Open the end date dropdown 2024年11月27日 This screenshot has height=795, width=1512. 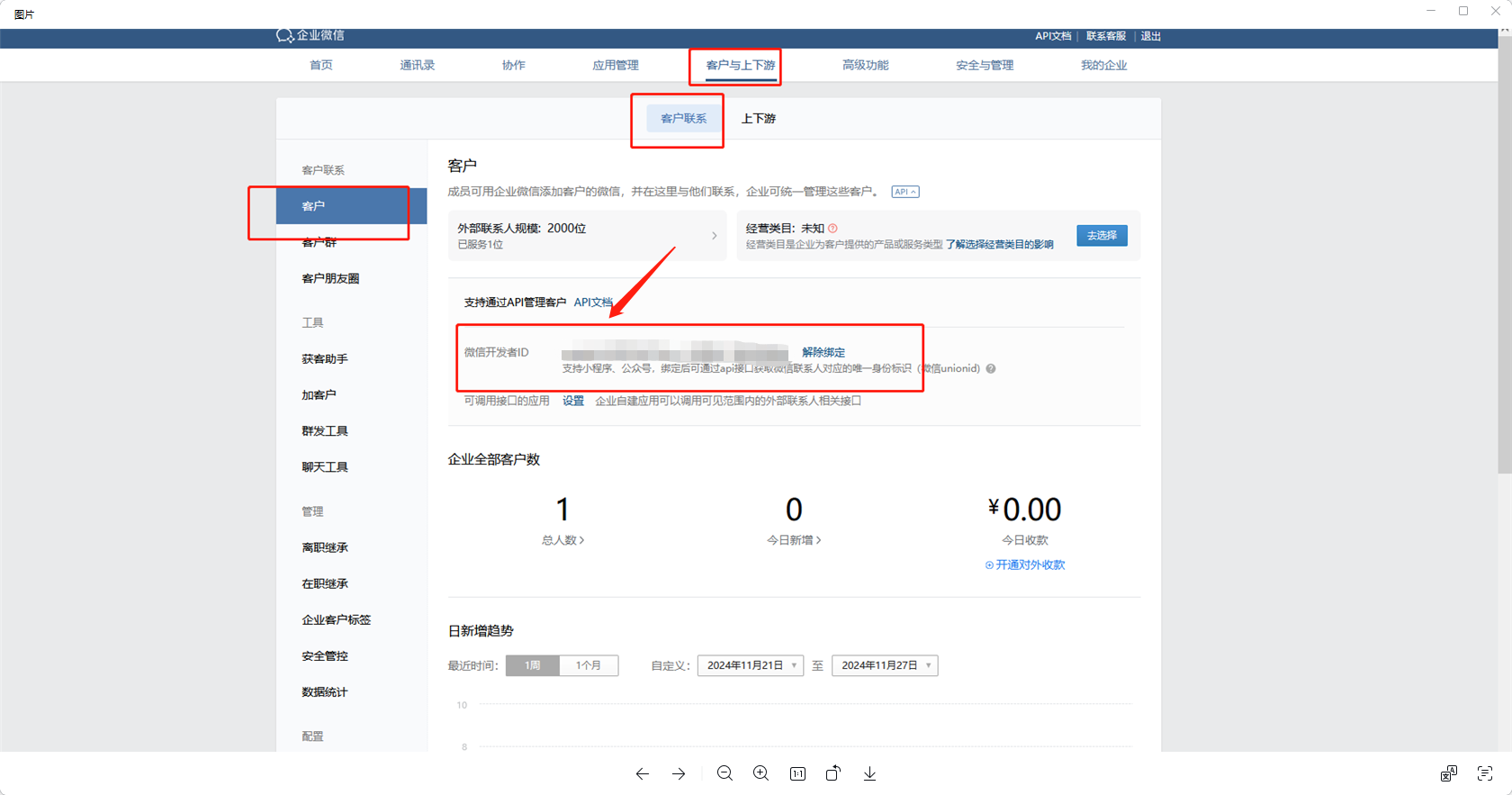(x=885, y=665)
